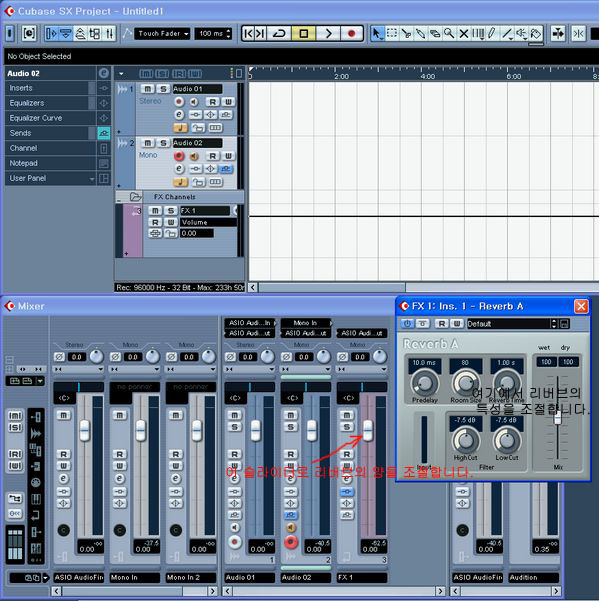
Task: Click the 2:00 mark on timeline ruler
Action: (341, 76)
